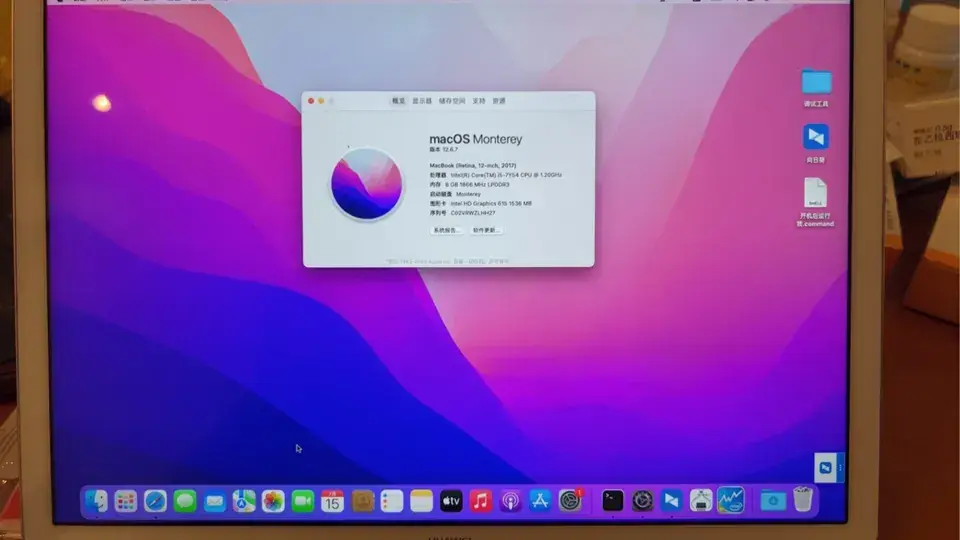
Task: Open the Messages app in dock
Action: (185, 501)
